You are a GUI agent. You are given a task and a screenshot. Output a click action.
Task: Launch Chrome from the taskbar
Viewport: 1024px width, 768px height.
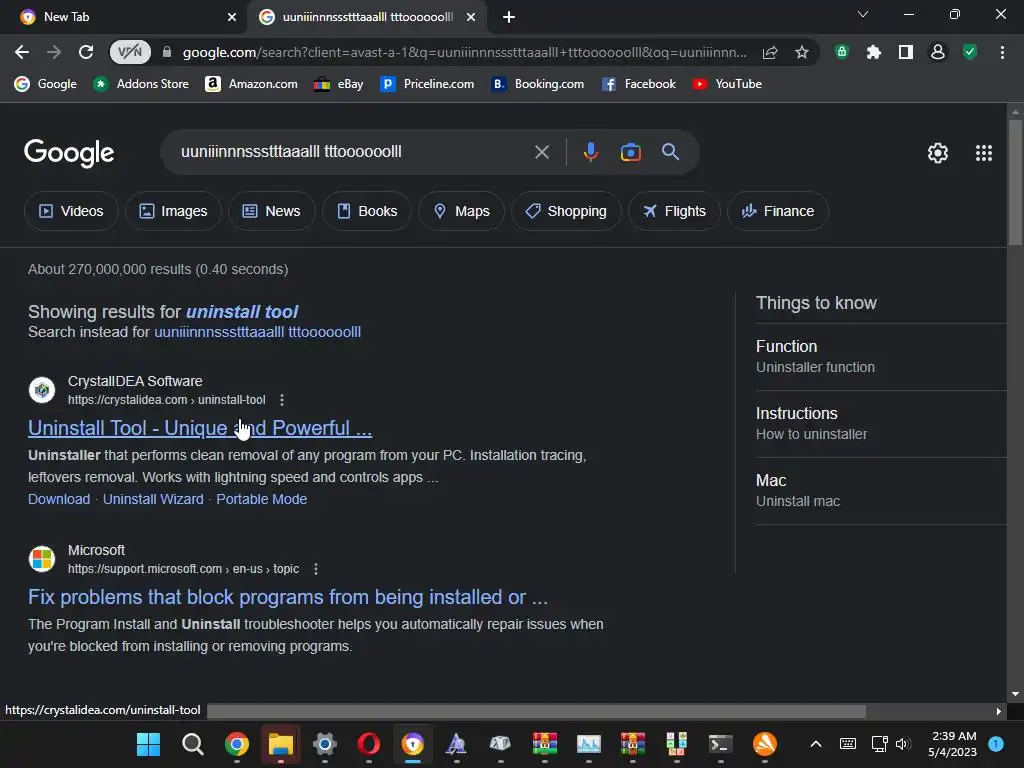coord(236,744)
